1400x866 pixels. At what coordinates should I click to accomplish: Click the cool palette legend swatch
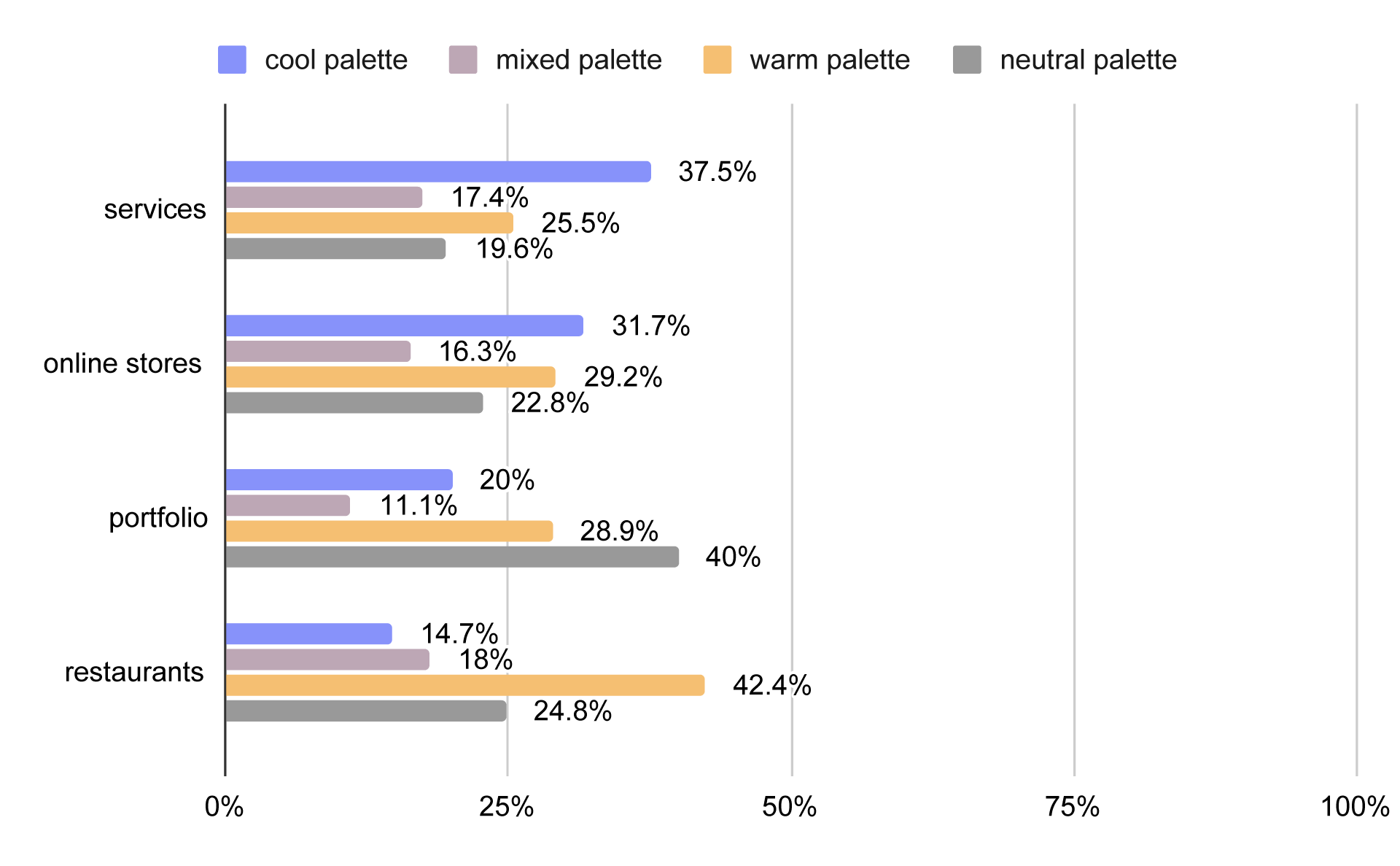232,60
